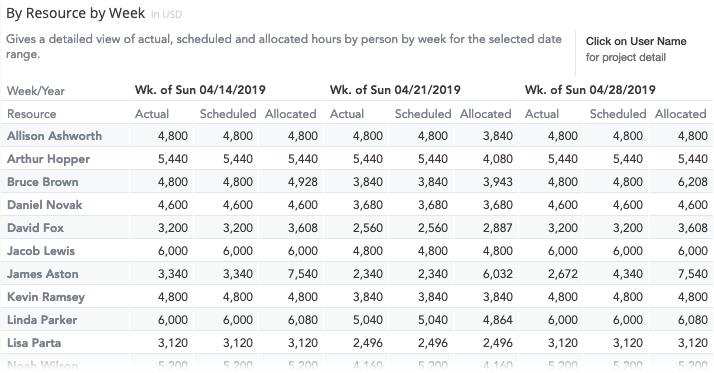714x373 pixels.
Task: Click Linda Parker's 5,040 actual value
Action: pyautogui.click(x=367, y=320)
